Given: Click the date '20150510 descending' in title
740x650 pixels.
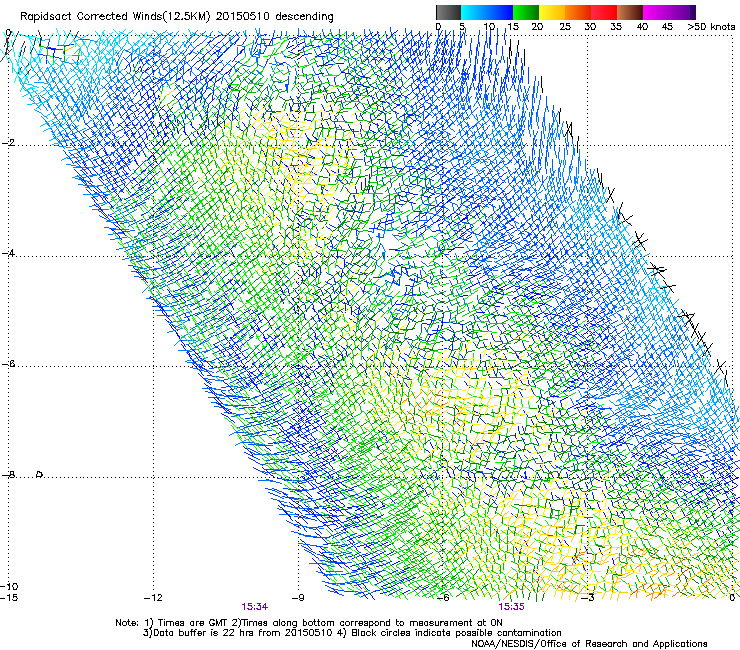Looking at the screenshot, I should coord(275,17).
